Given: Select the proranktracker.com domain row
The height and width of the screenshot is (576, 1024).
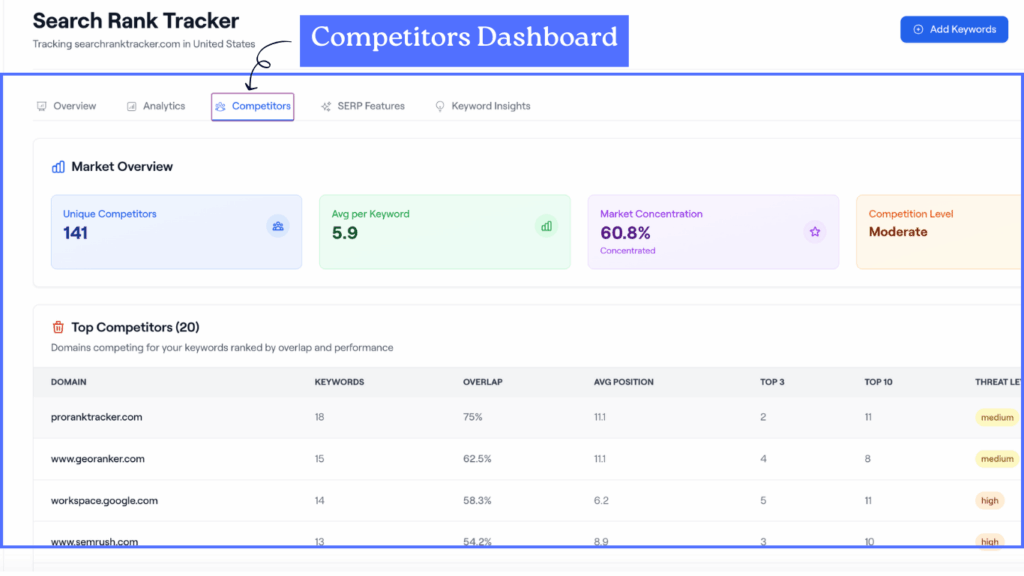Looking at the screenshot, I should (x=96, y=417).
